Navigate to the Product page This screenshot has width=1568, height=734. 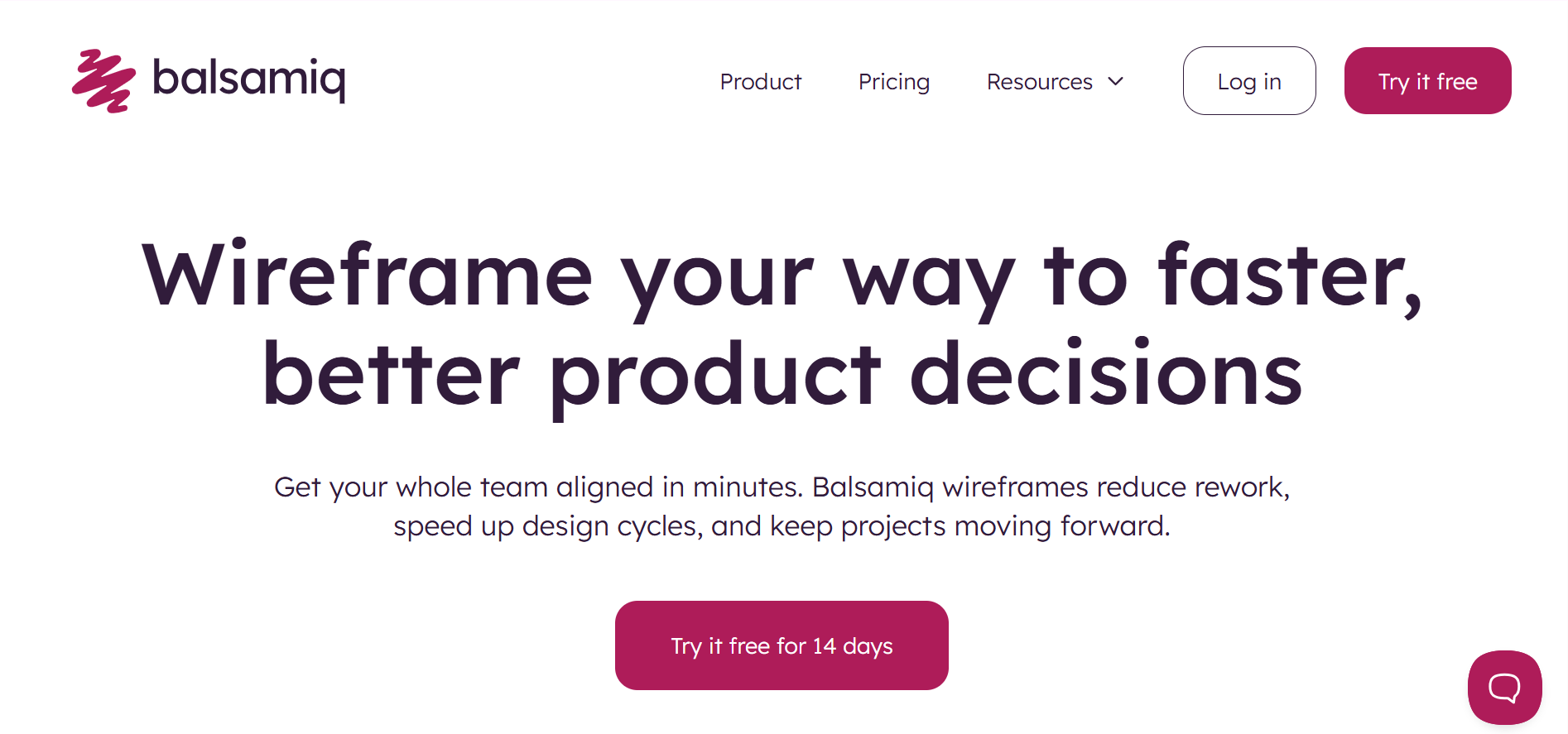pos(760,82)
